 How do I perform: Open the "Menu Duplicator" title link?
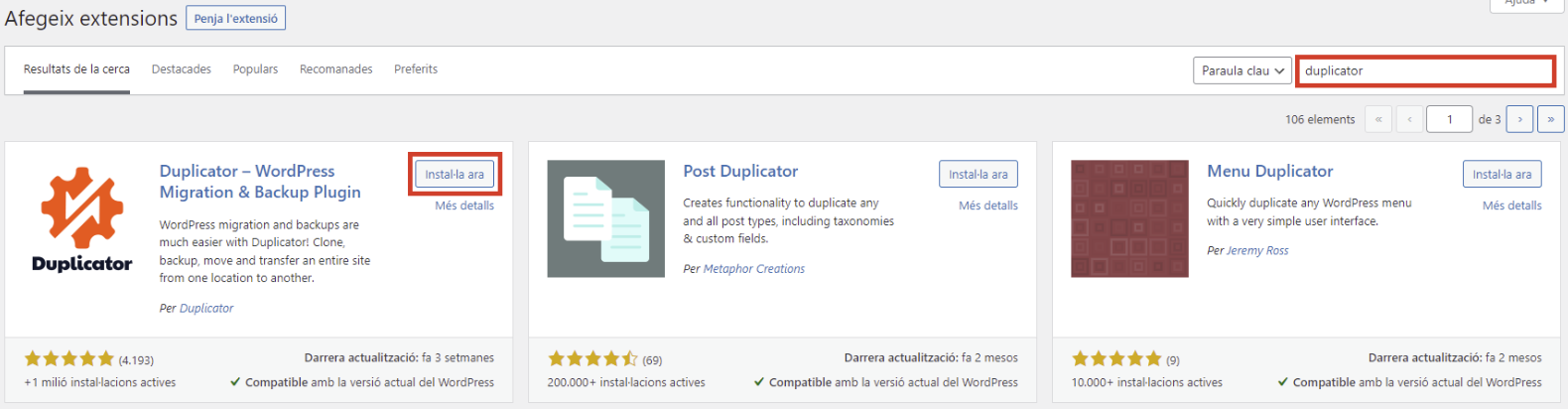tap(1270, 171)
